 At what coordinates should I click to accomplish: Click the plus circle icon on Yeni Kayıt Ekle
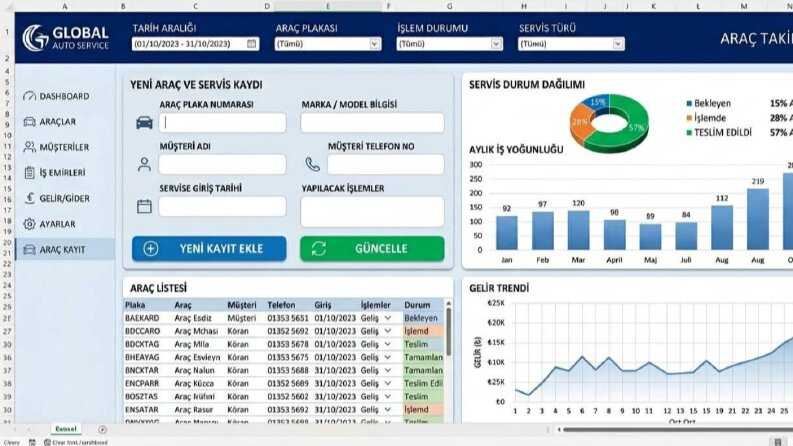click(151, 248)
